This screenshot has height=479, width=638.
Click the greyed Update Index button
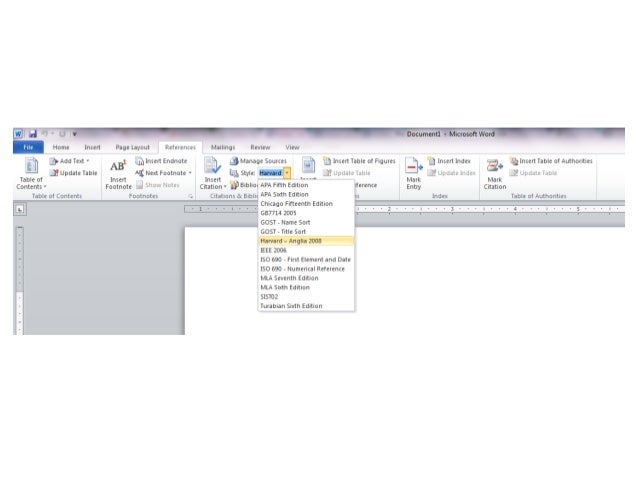[x=451, y=173]
